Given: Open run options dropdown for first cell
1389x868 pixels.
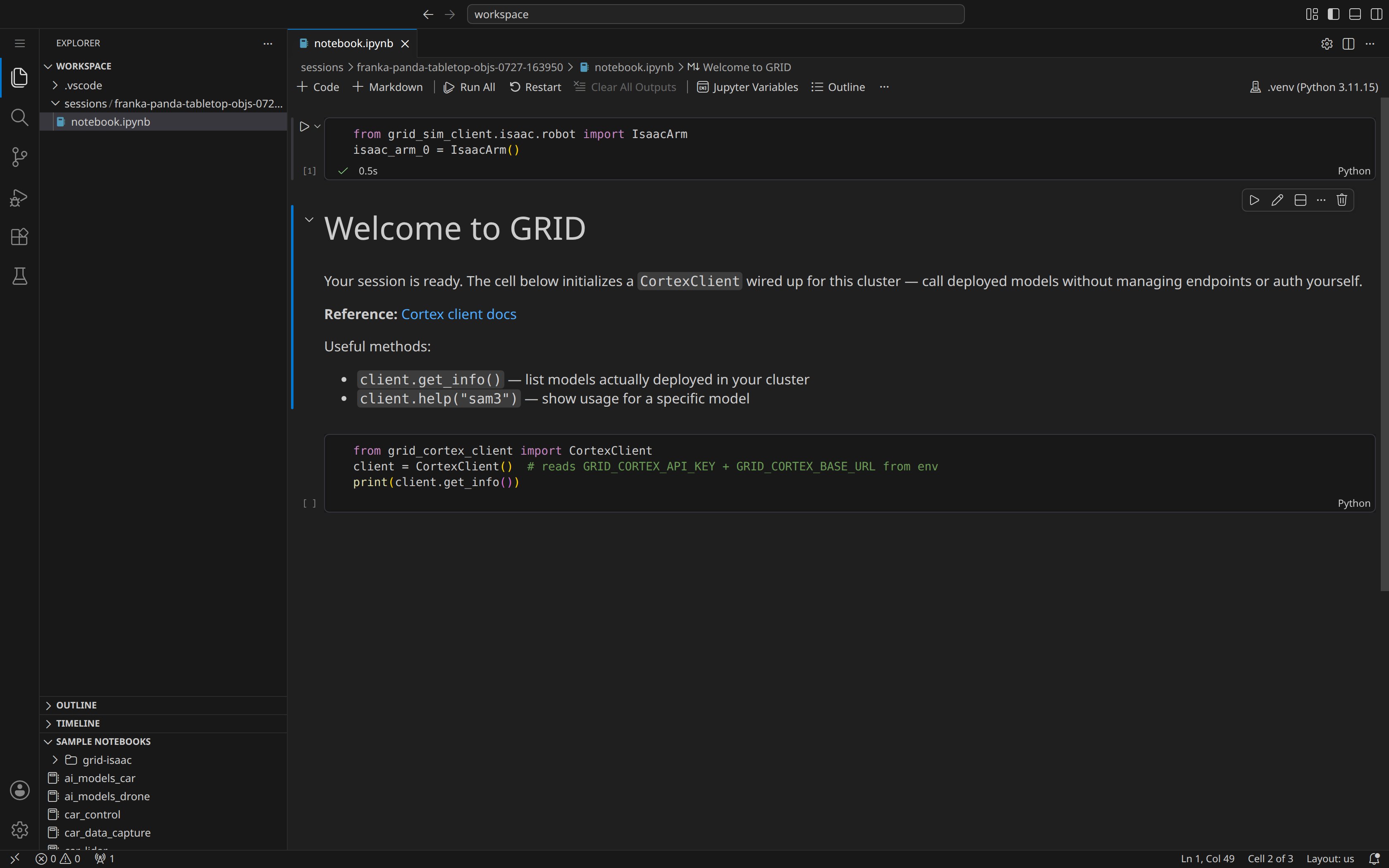Looking at the screenshot, I should 317,126.
